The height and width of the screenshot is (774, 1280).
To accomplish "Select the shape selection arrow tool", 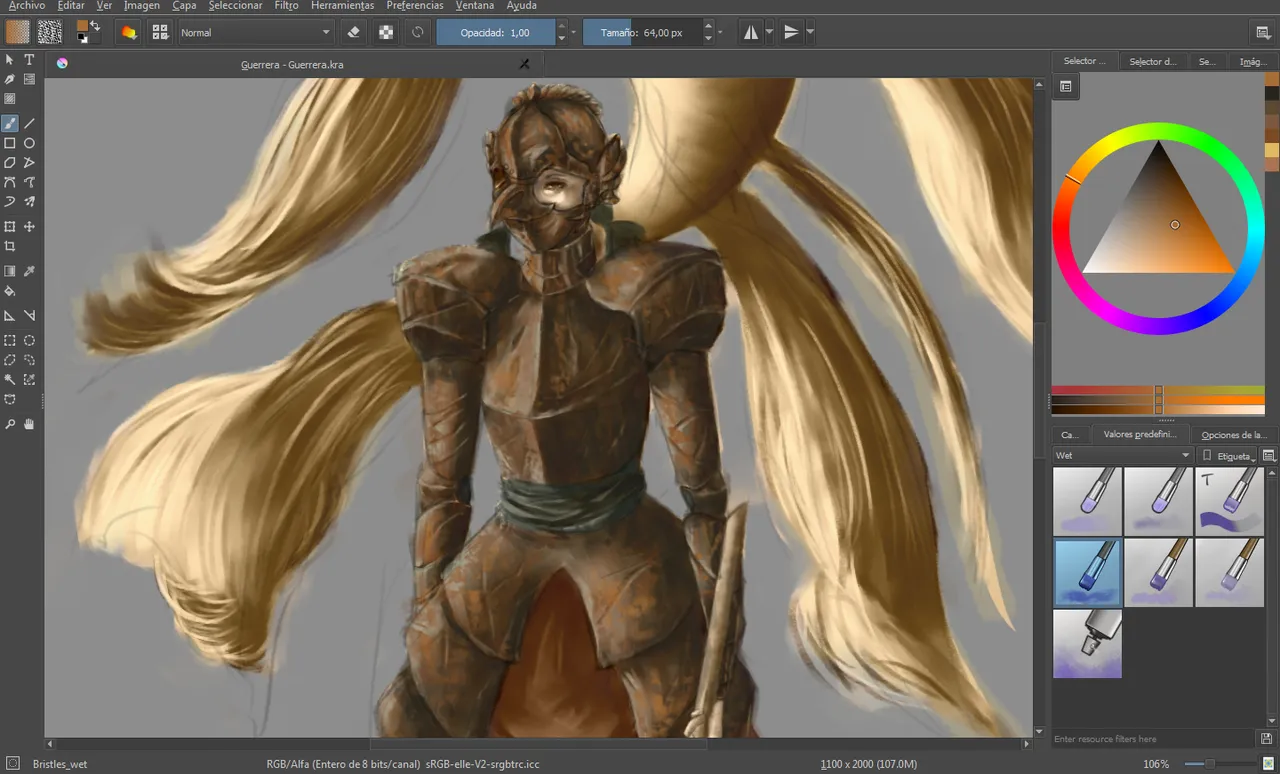I will (x=10, y=60).
